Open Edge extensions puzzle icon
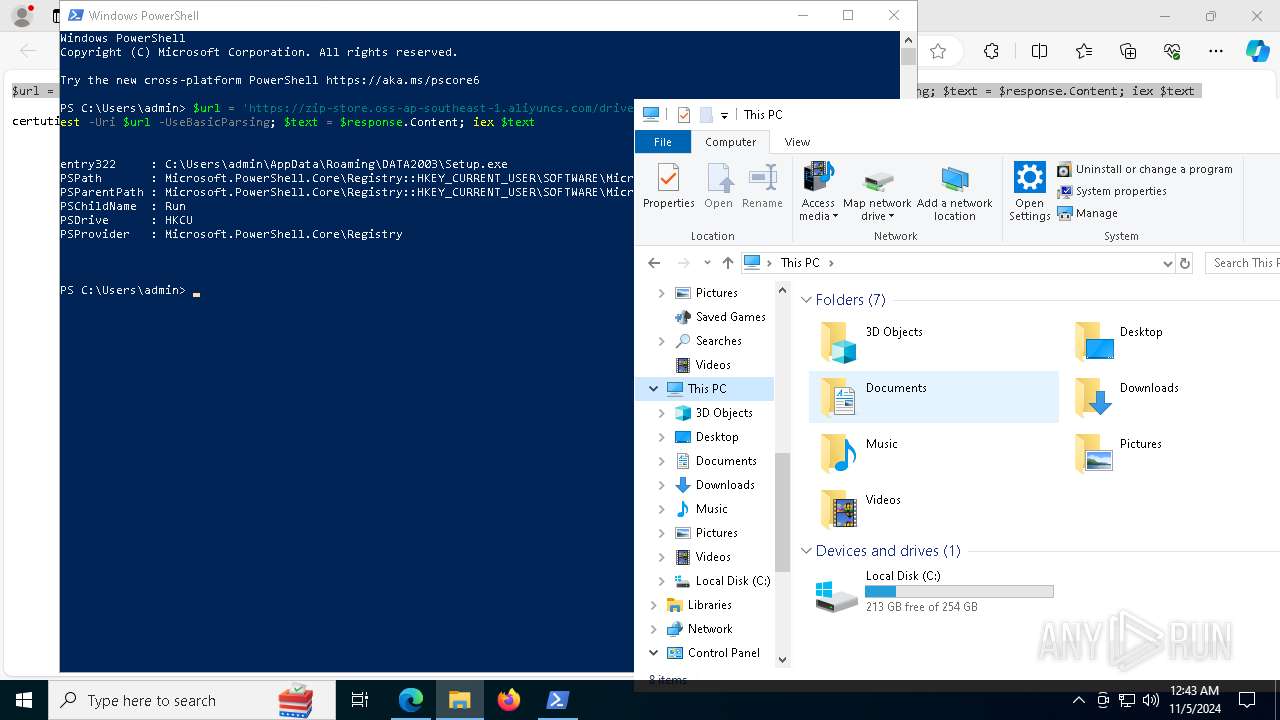The width and height of the screenshot is (1280, 720). [991, 51]
